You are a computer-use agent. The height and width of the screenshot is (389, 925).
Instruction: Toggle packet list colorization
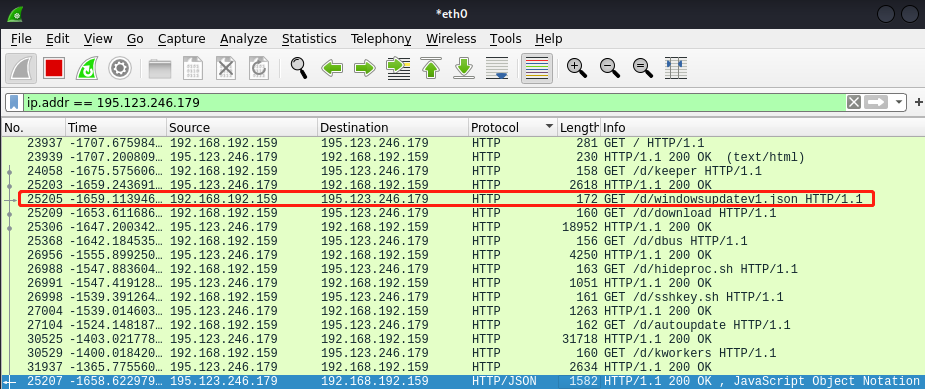coord(537,68)
